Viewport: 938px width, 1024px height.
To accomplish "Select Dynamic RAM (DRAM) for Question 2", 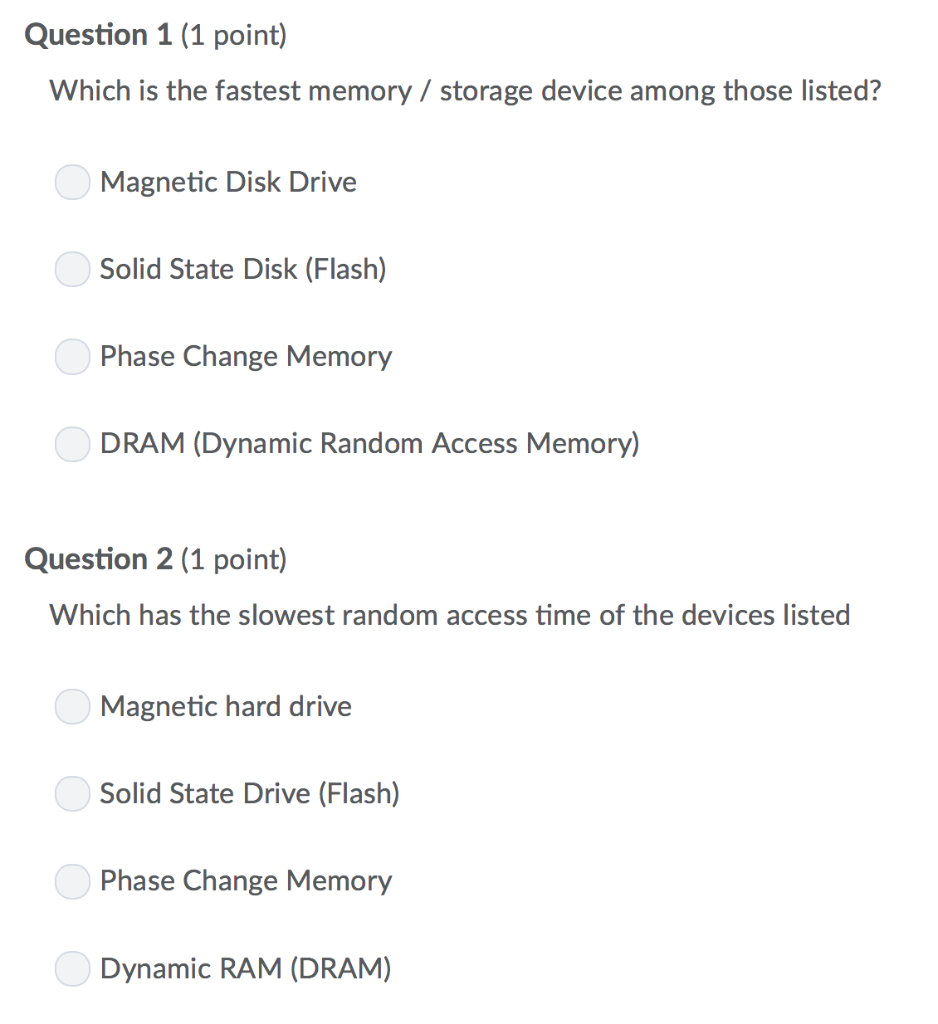I will pos(72,968).
